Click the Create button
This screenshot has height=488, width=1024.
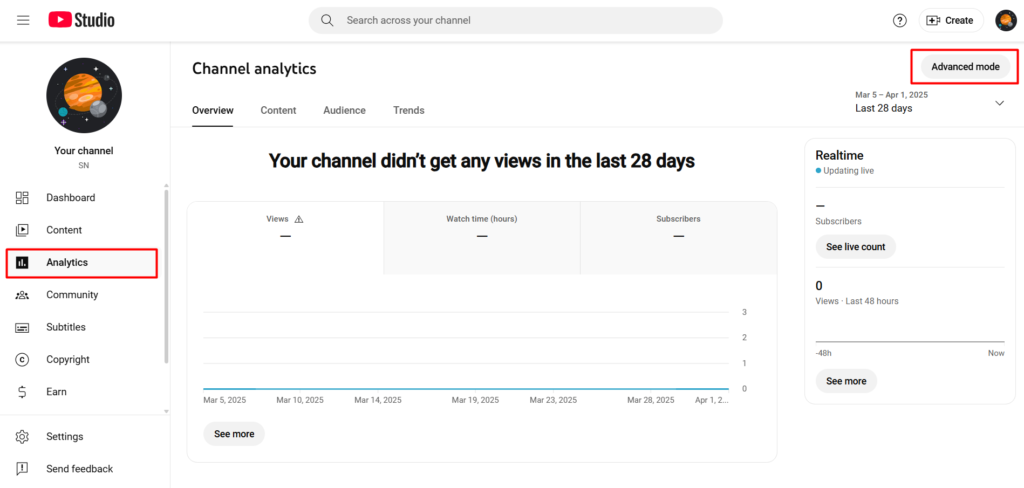click(x=950, y=20)
